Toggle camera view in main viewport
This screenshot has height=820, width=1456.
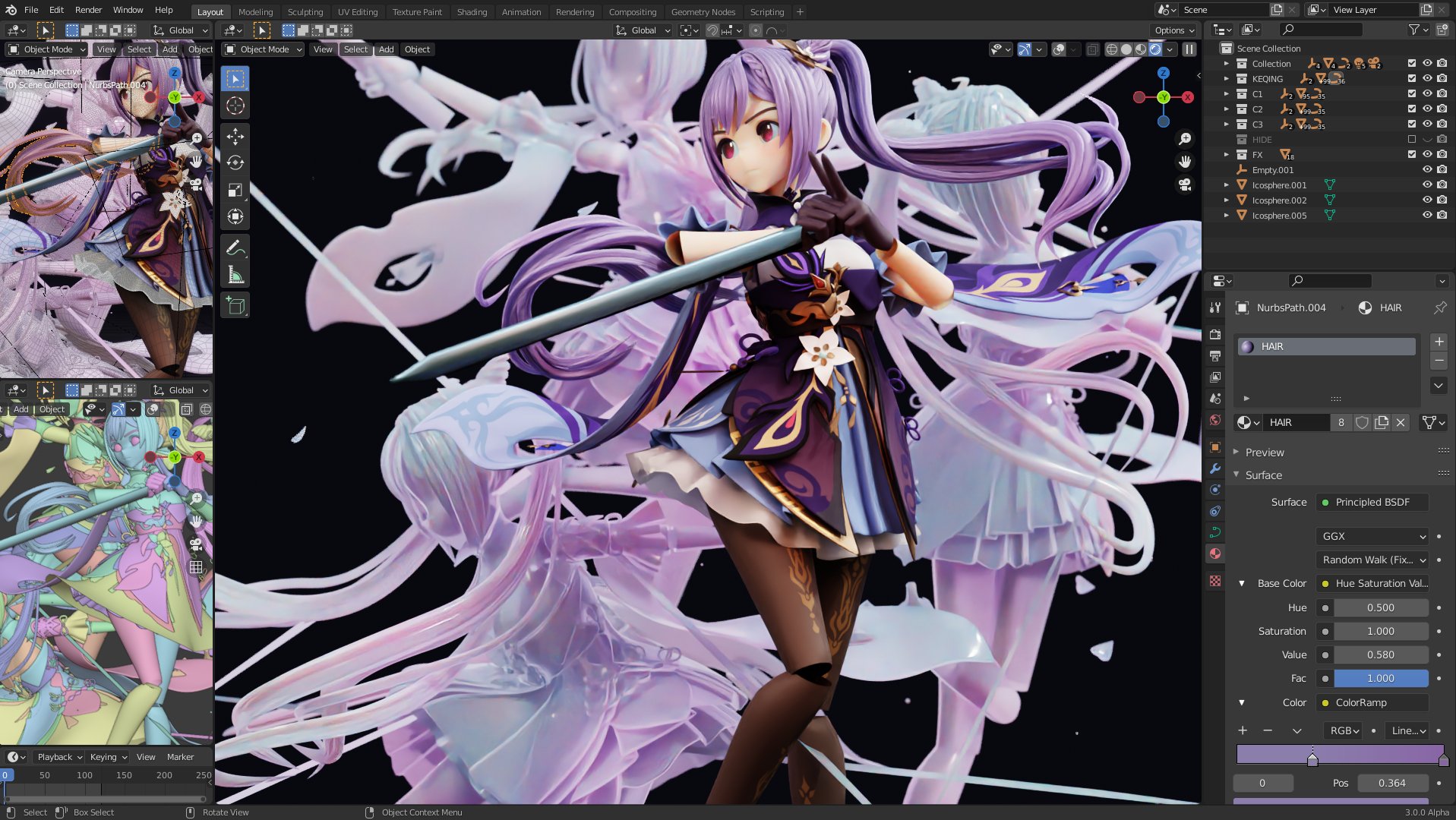[1185, 184]
